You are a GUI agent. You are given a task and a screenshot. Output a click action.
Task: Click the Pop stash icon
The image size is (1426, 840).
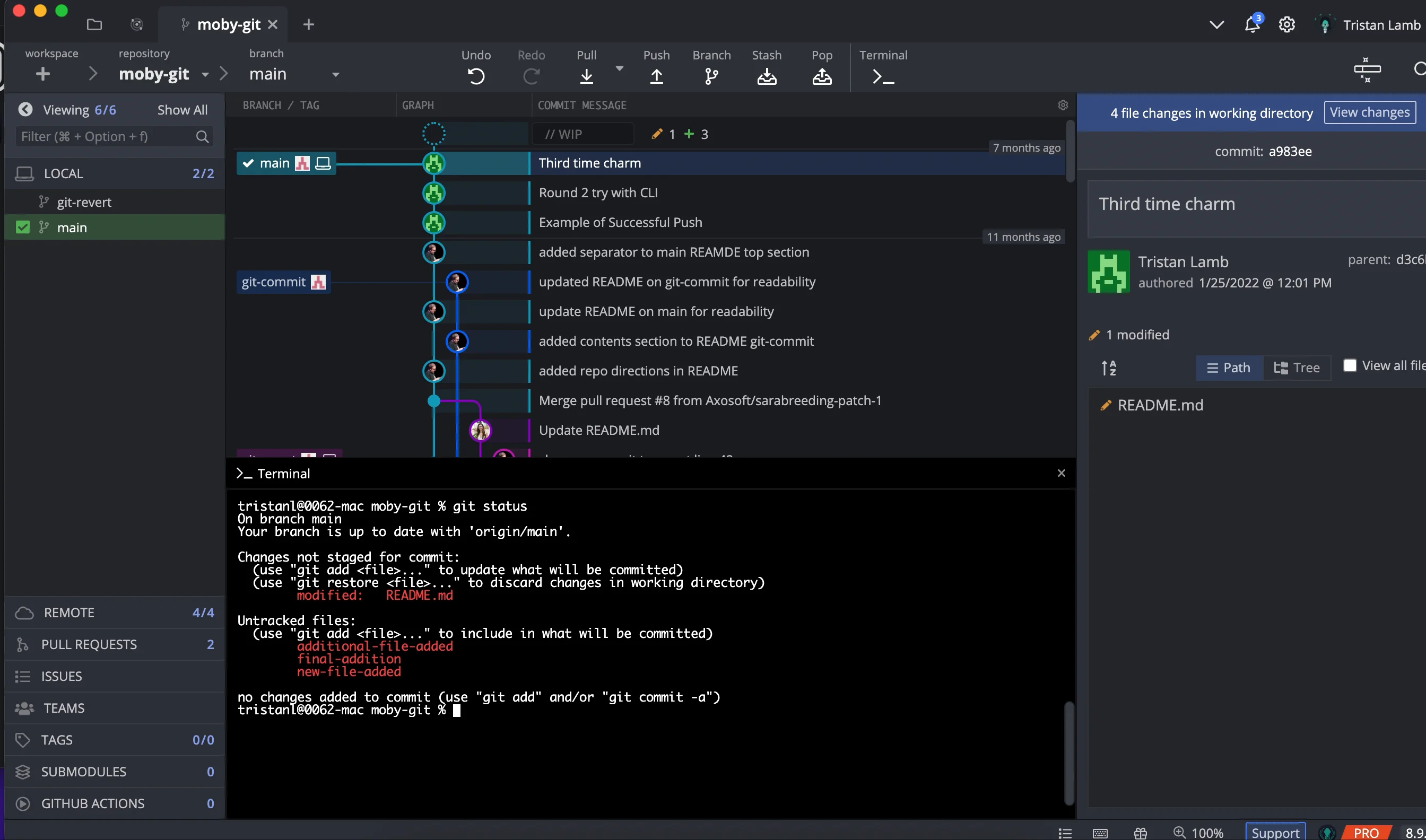[x=821, y=76]
